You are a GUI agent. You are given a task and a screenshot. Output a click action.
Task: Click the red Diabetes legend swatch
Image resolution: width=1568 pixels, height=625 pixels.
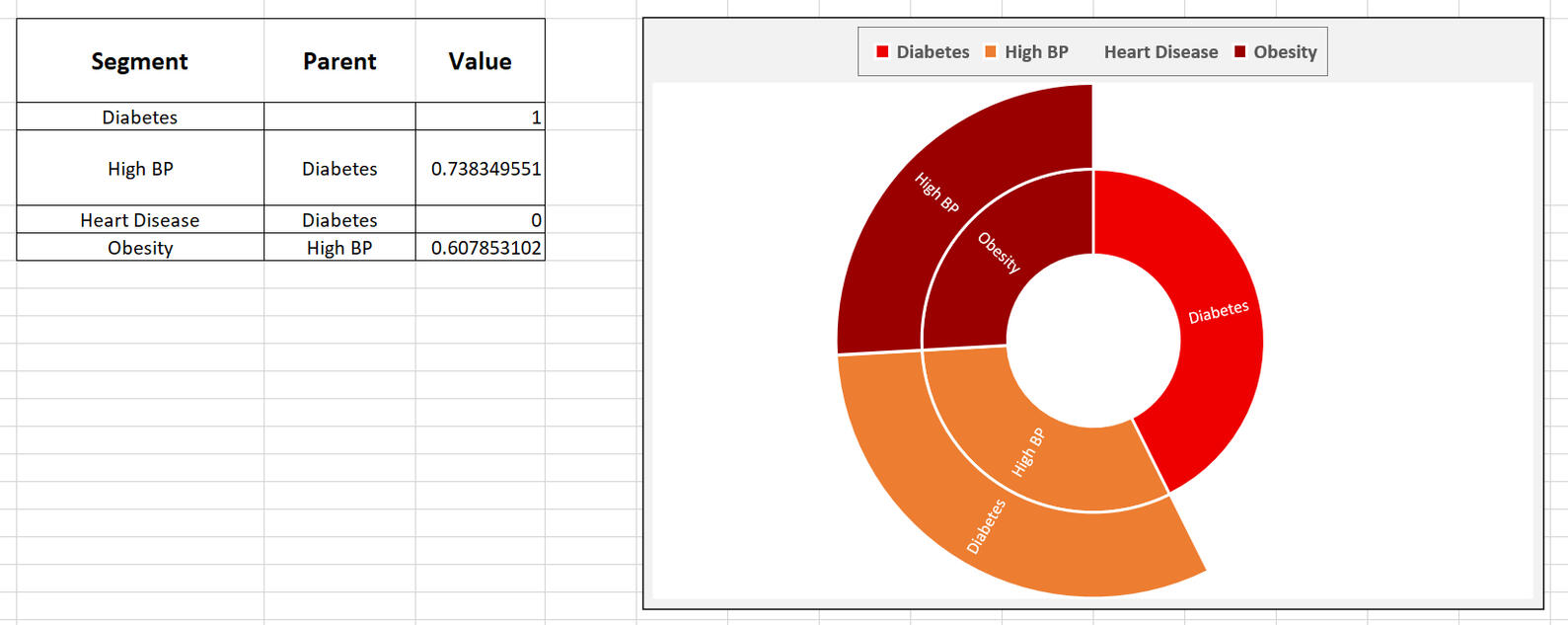(882, 52)
